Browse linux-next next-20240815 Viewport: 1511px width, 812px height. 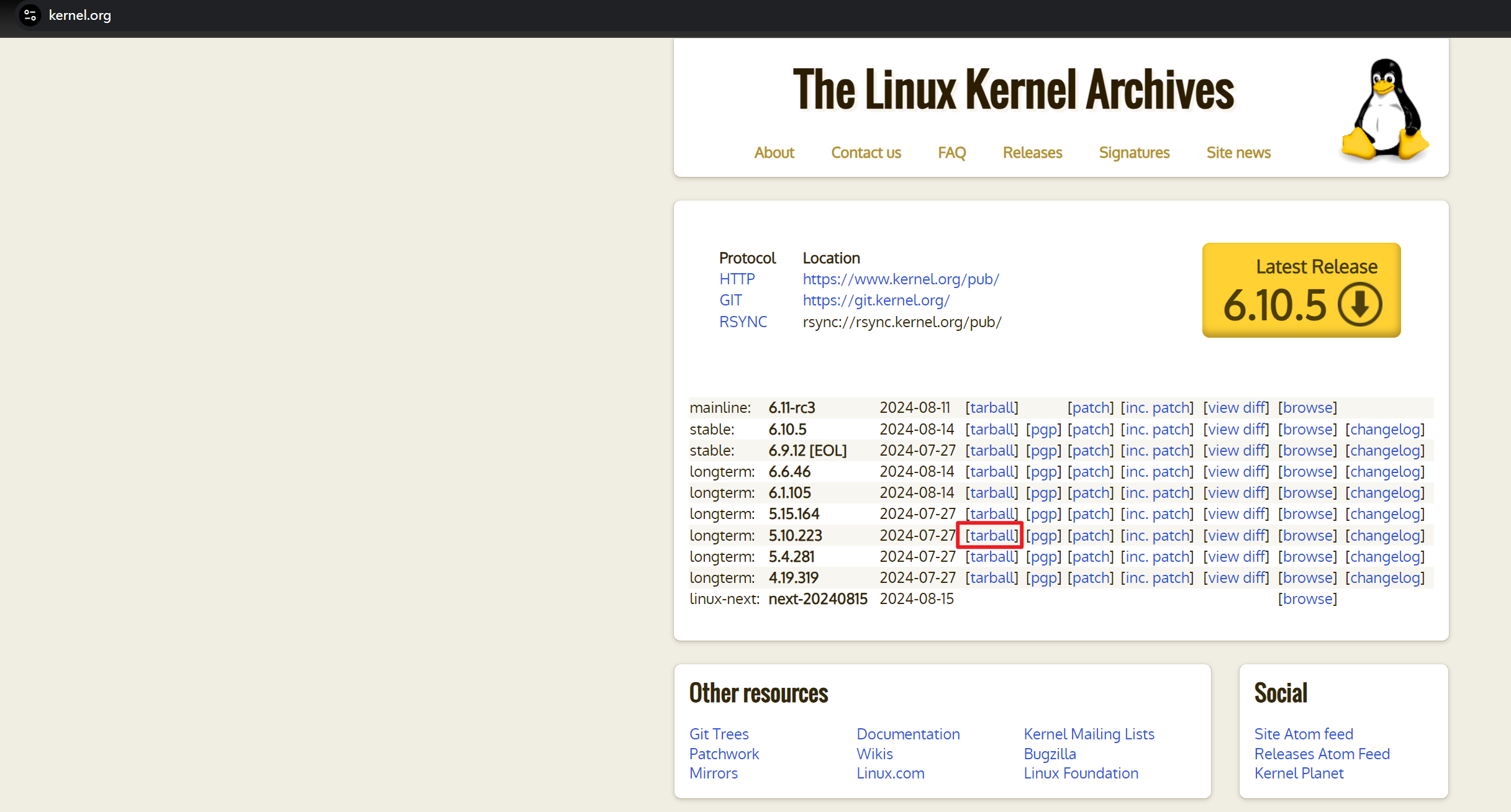coord(1307,599)
